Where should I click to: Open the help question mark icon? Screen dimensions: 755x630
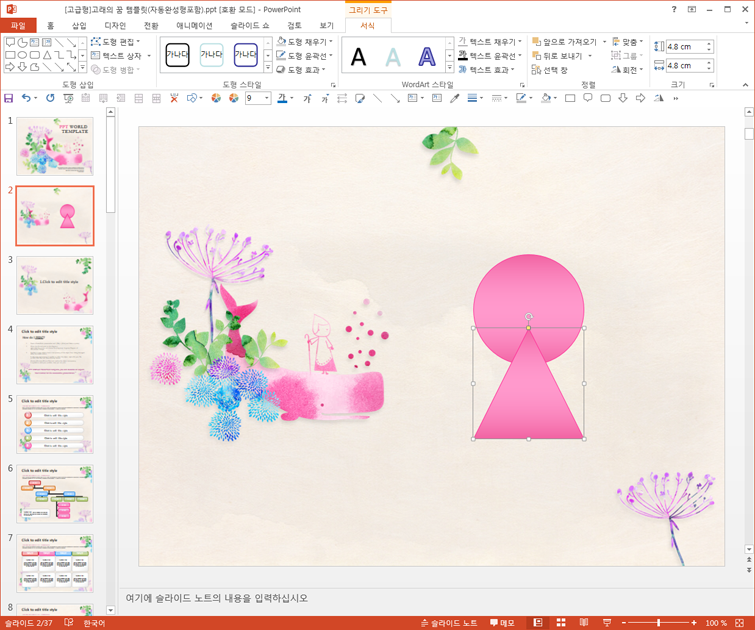tap(674, 9)
